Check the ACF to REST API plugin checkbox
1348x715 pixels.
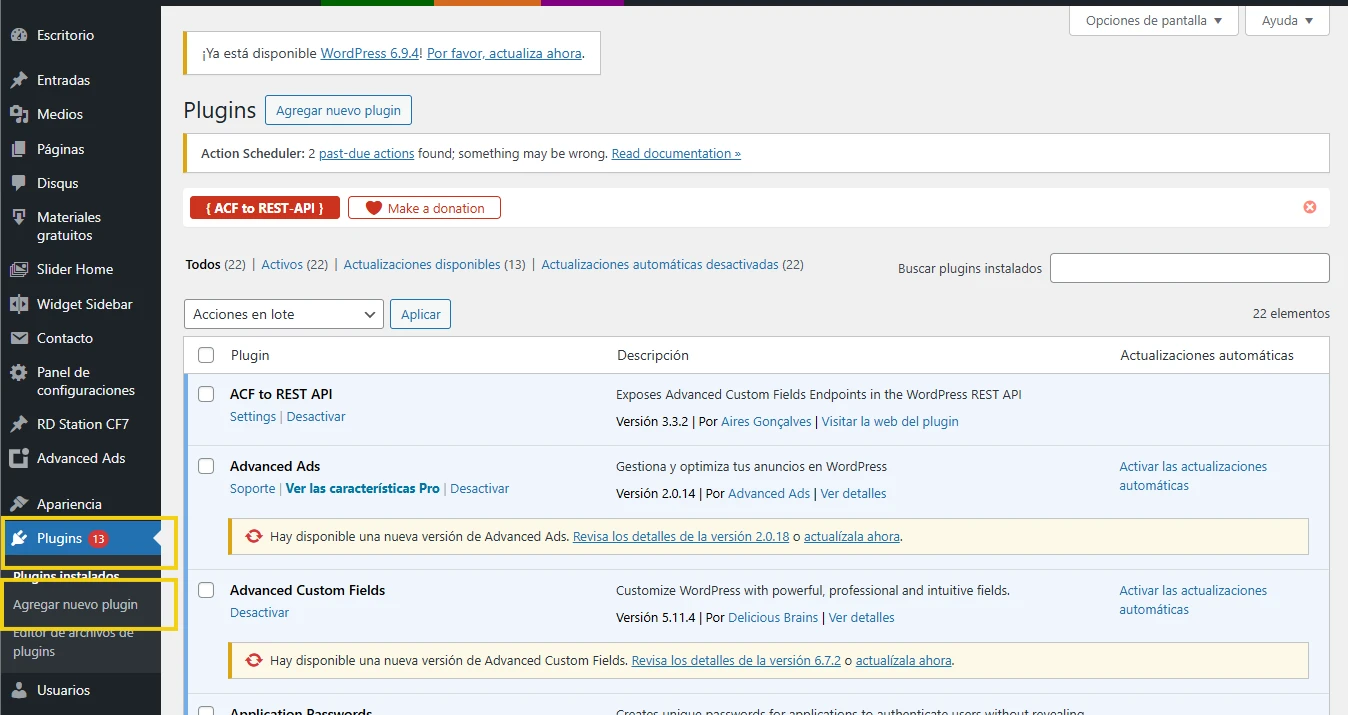(205, 394)
